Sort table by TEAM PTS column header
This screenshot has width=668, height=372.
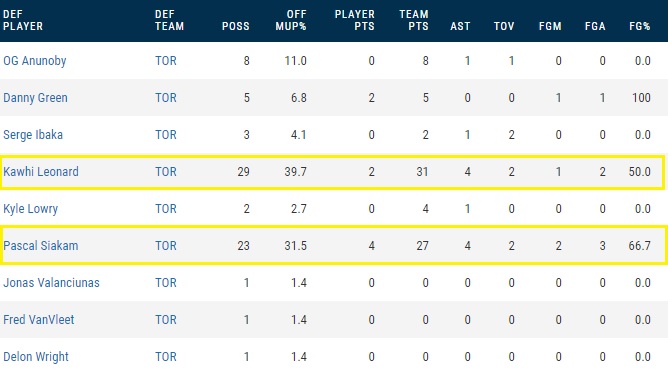414,20
